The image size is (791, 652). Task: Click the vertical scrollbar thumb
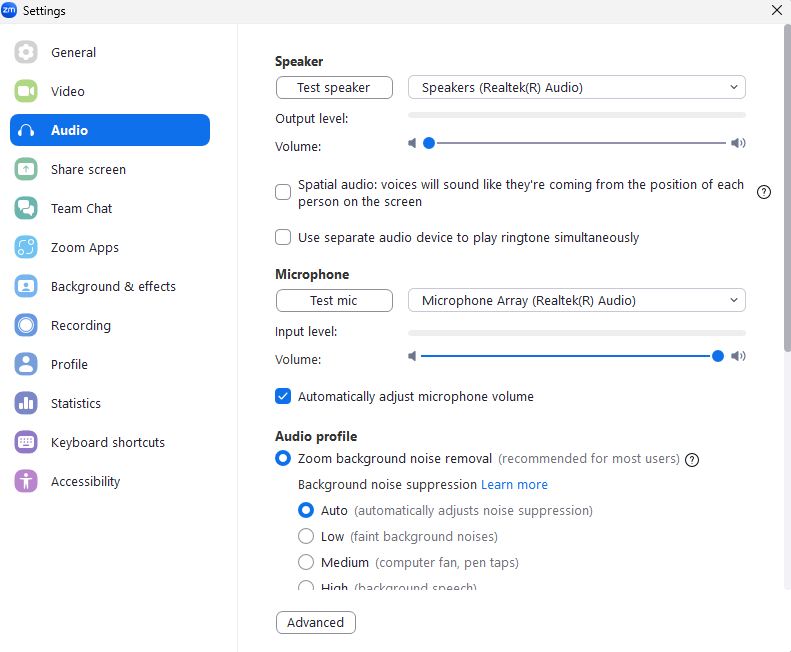tap(787, 189)
